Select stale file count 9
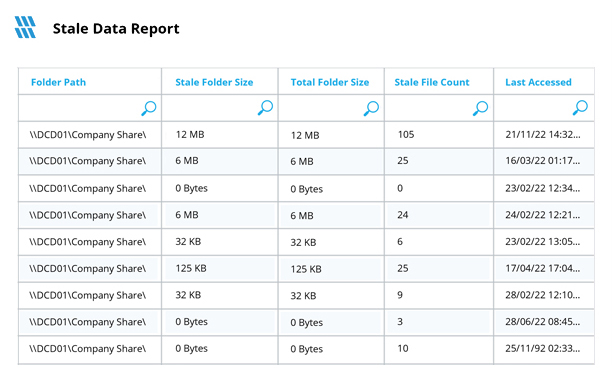The width and height of the screenshot is (612, 382). point(400,295)
